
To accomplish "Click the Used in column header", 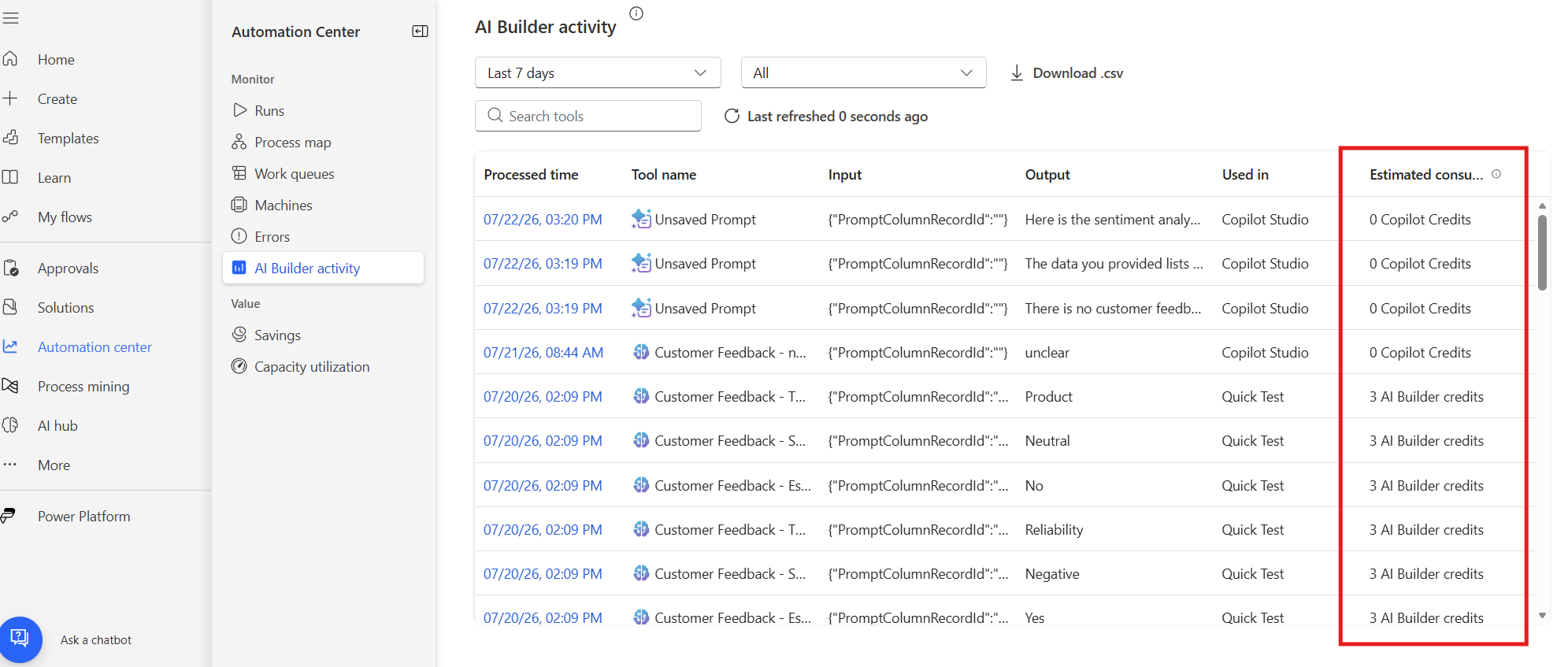I will pos(1245,174).
